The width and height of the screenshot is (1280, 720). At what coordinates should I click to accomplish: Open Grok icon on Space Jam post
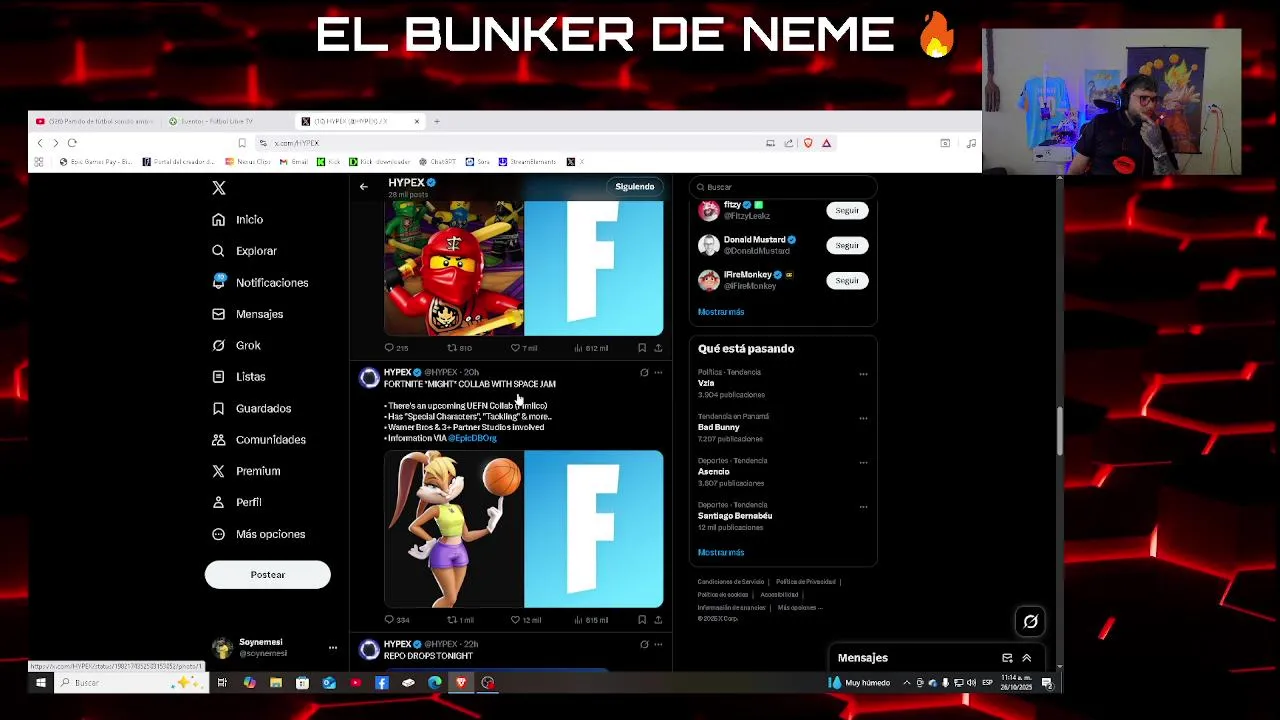[644, 373]
